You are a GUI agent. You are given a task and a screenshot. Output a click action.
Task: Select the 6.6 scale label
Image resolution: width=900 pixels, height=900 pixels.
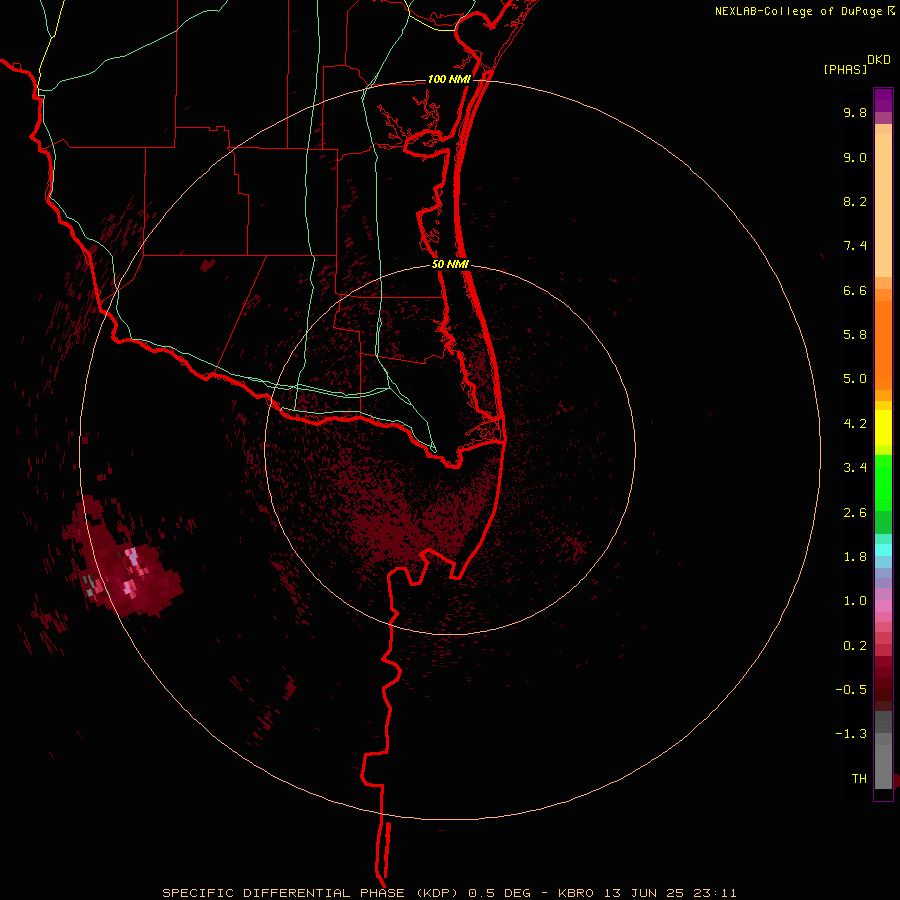(x=855, y=290)
